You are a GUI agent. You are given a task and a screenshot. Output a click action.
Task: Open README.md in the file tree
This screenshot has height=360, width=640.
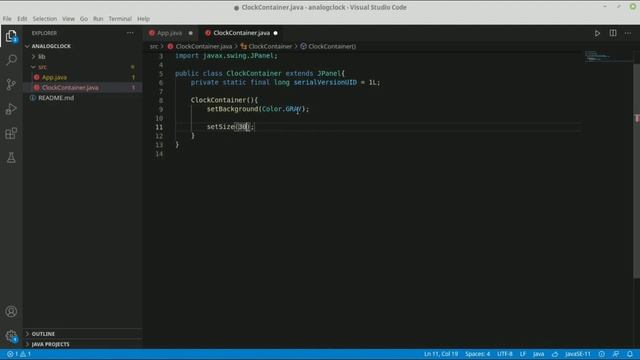click(x=56, y=98)
